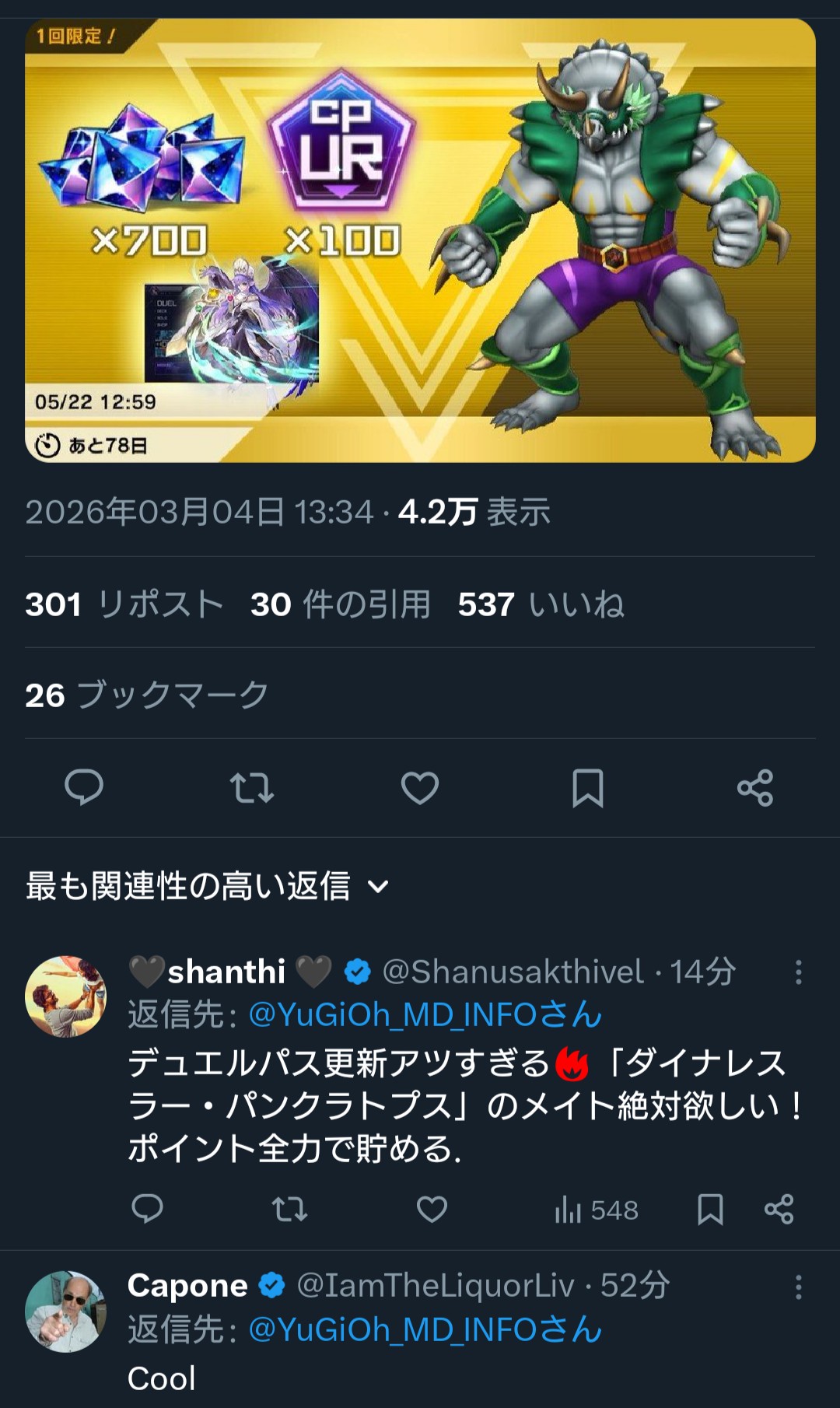This screenshot has height=1408, width=840.
Task: Open more options on Capone's reply
Action: pos(798,1287)
